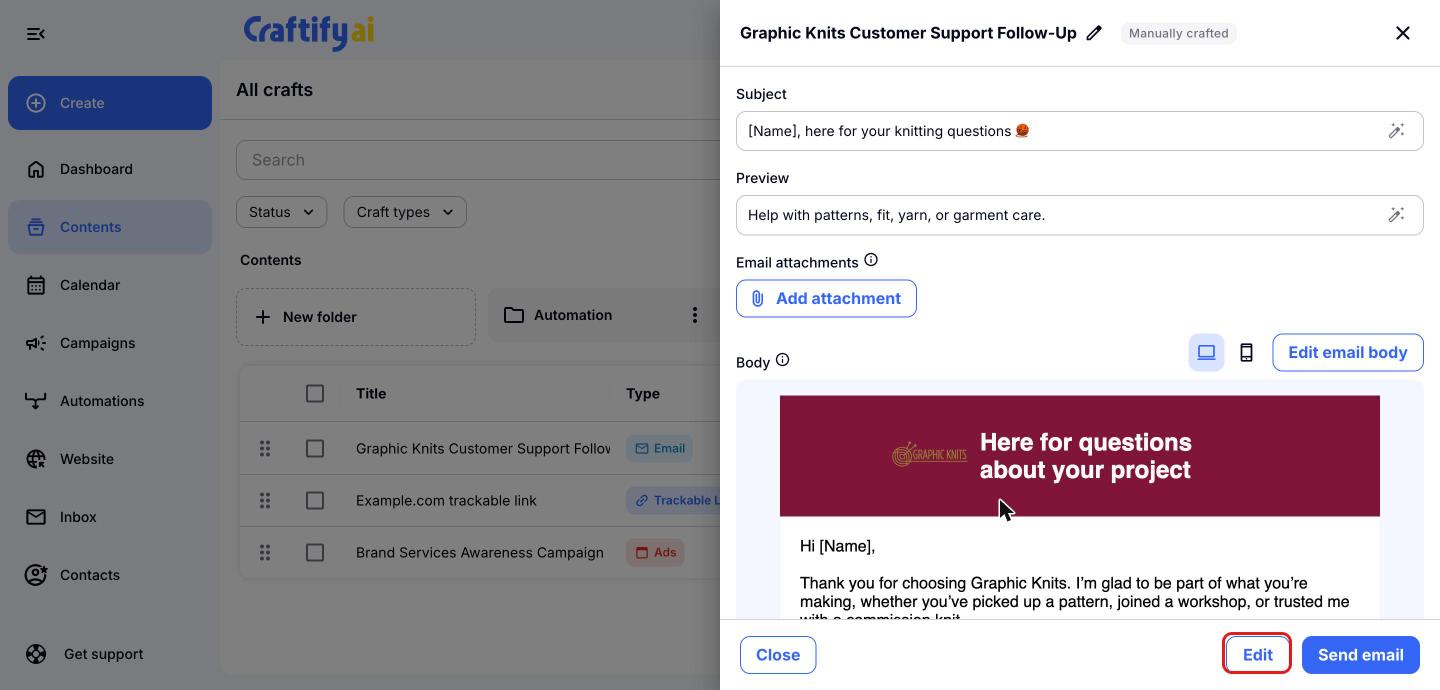Viewport: 1440px width, 690px height.
Task: Click magic wand icon in Subject field
Action: 1396,131
